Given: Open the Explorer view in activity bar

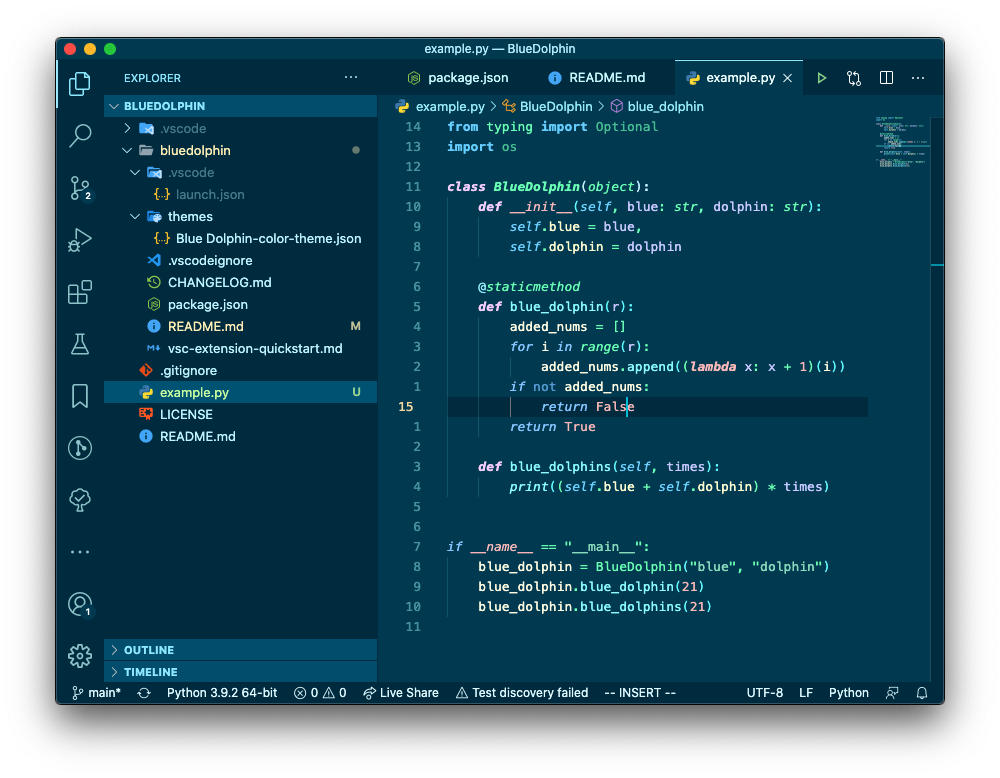Looking at the screenshot, I should 80,84.
